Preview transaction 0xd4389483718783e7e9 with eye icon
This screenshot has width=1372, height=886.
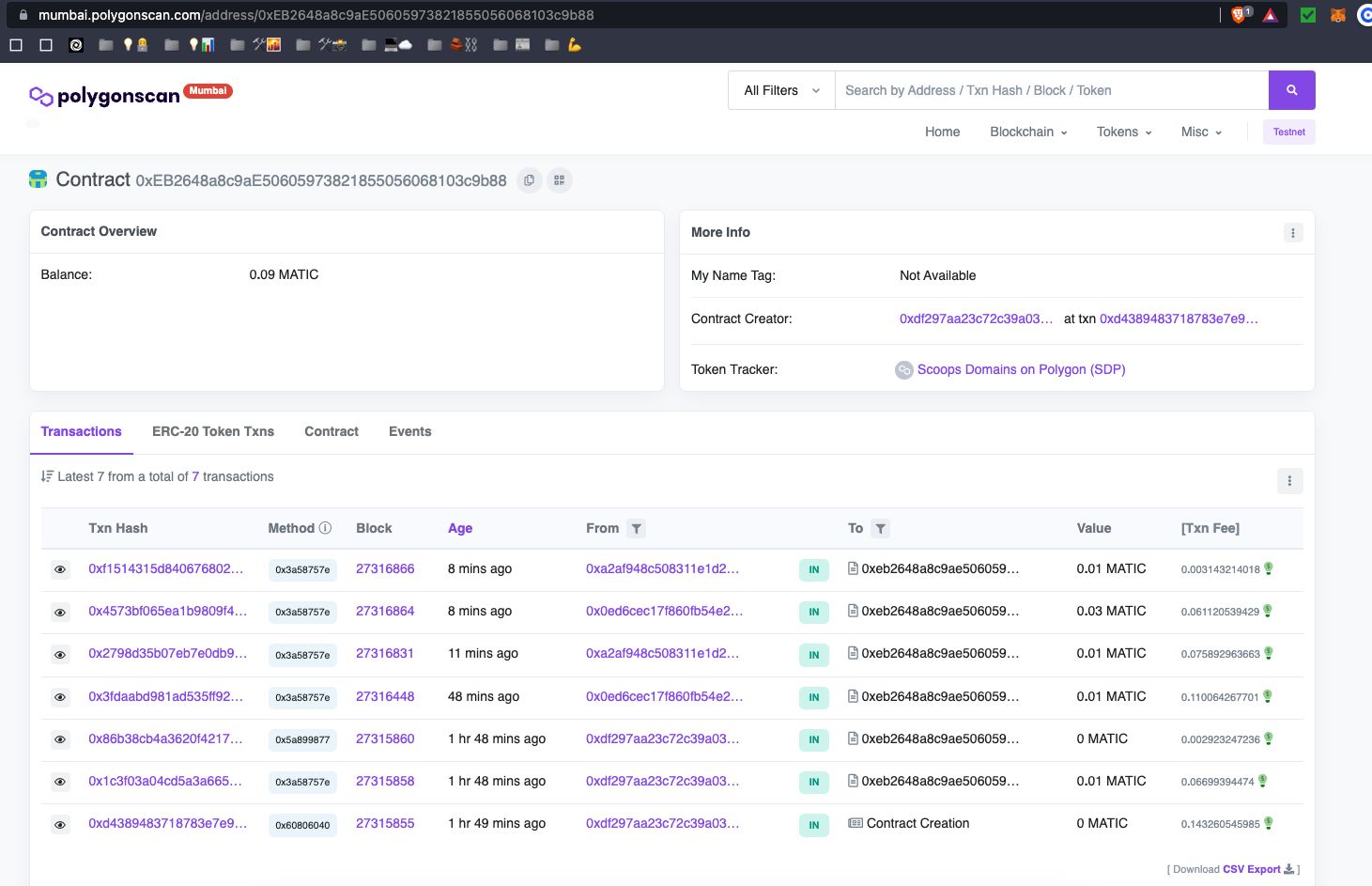60,824
